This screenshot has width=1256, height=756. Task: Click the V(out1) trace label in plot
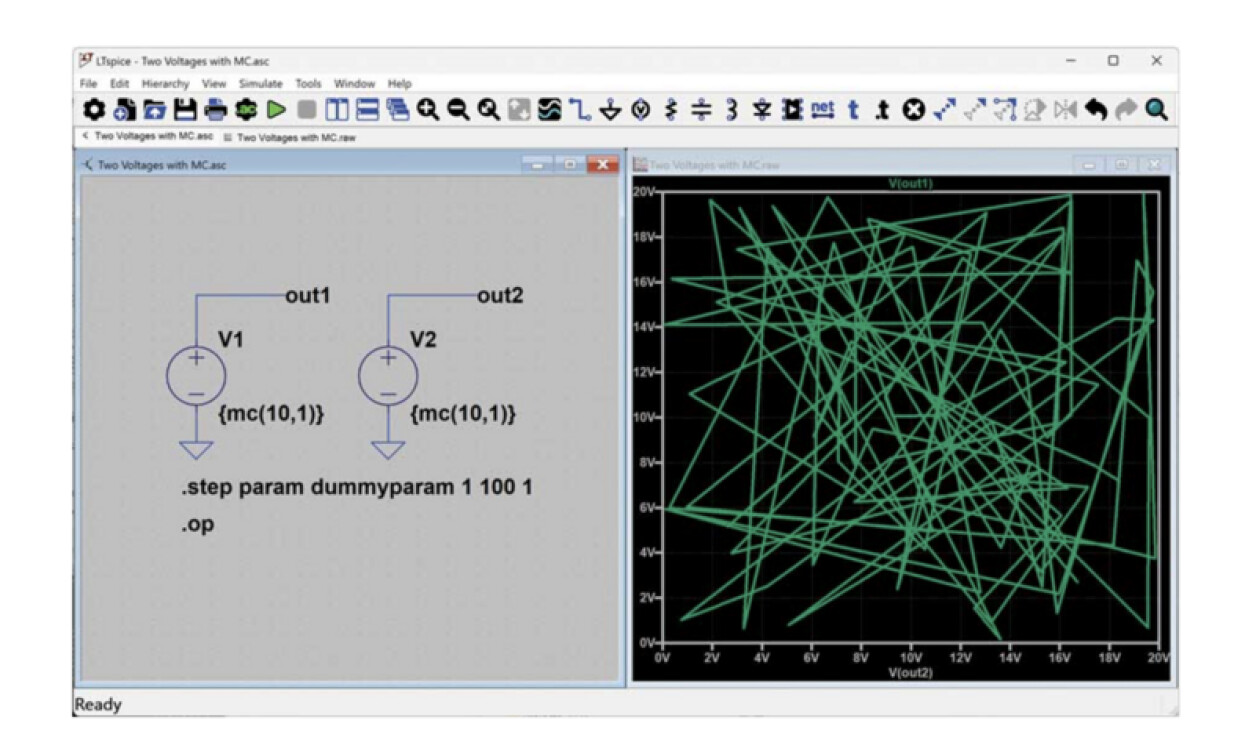coord(911,184)
